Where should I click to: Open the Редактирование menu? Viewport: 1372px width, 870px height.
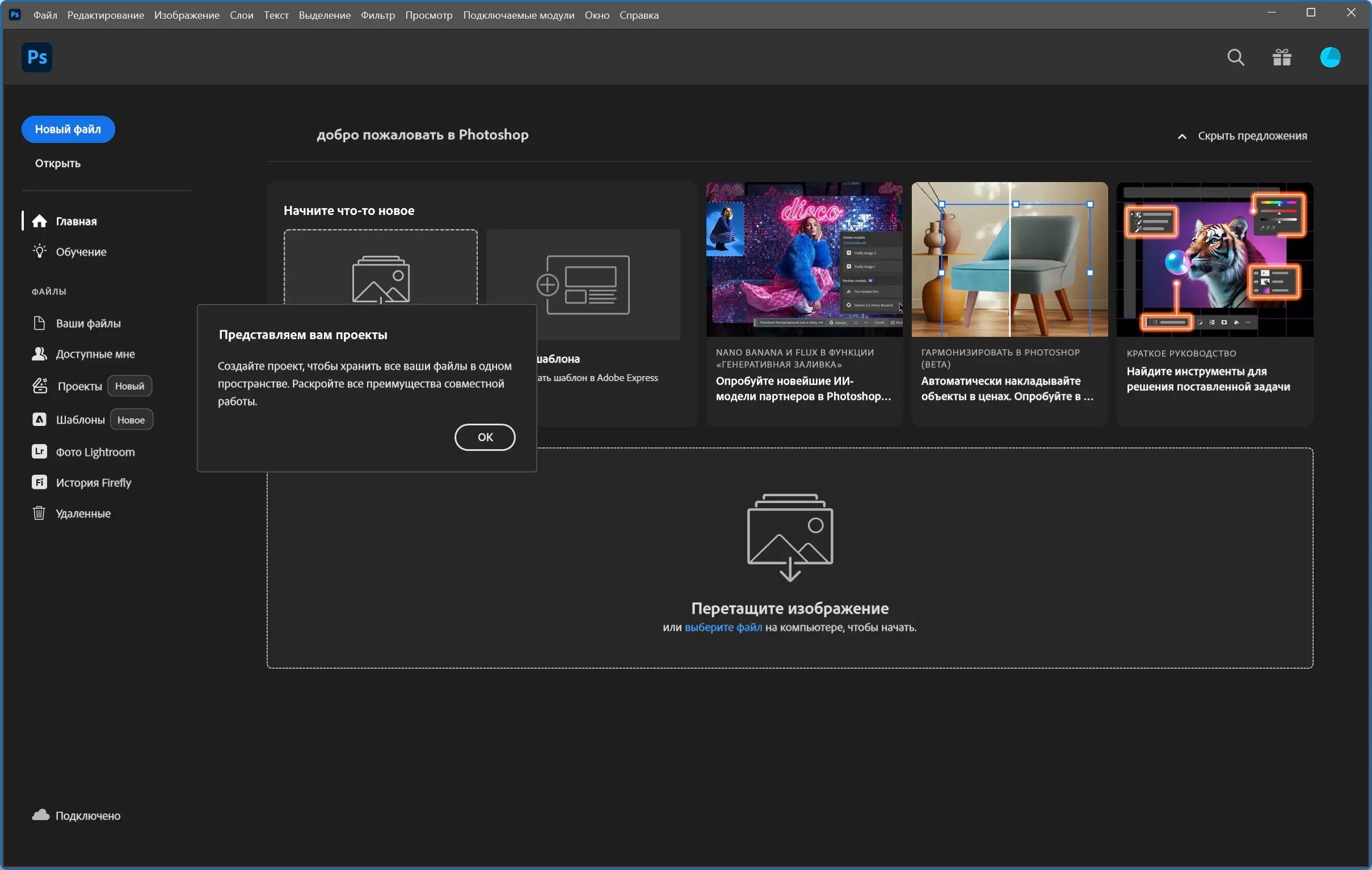106,15
